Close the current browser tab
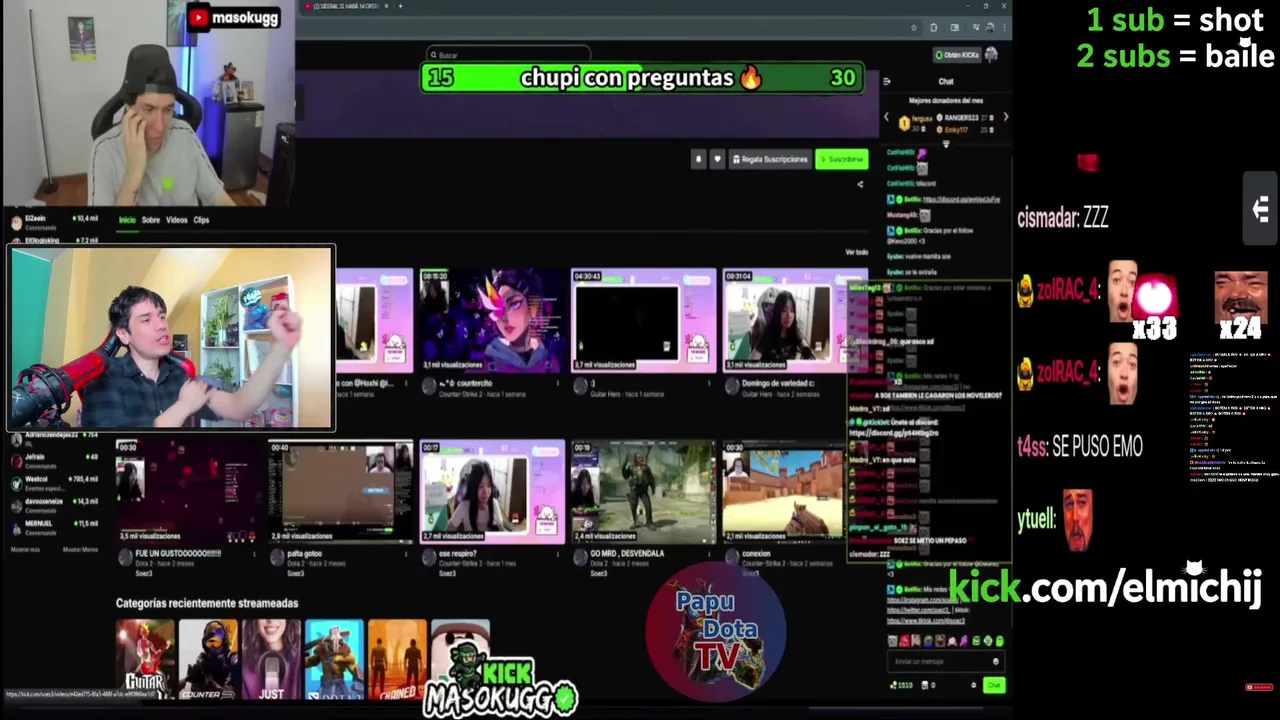1280x720 pixels. 386,6
